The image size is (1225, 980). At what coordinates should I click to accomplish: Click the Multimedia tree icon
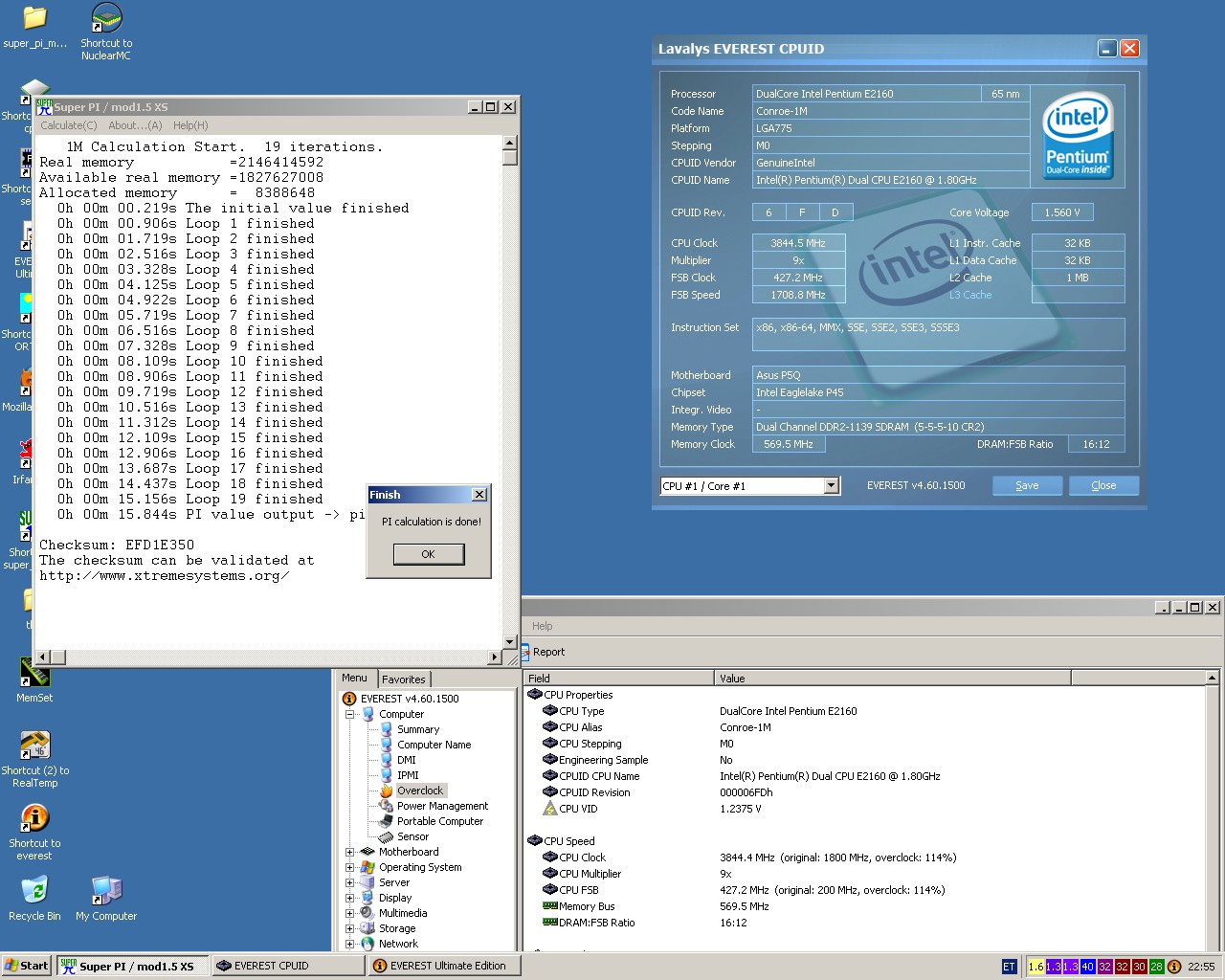click(367, 913)
